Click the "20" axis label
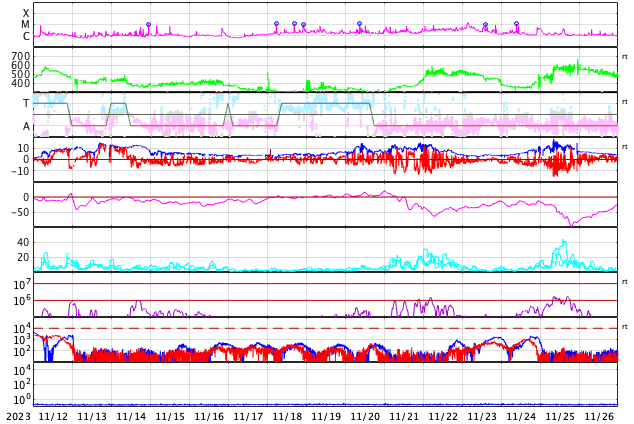 click(23, 257)
